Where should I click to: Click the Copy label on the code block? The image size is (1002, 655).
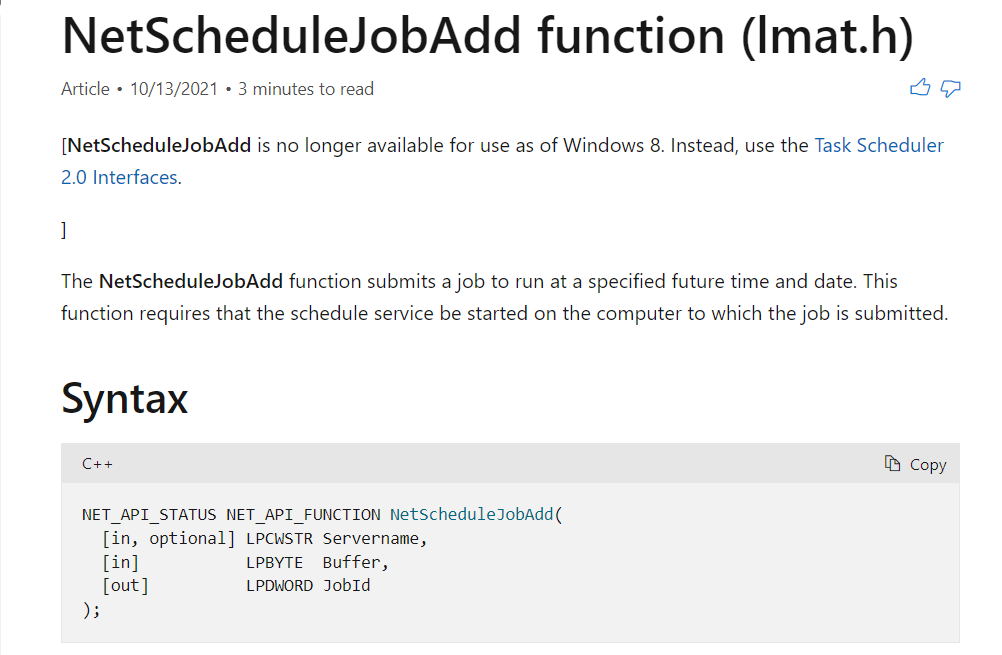tap(928, 465)
